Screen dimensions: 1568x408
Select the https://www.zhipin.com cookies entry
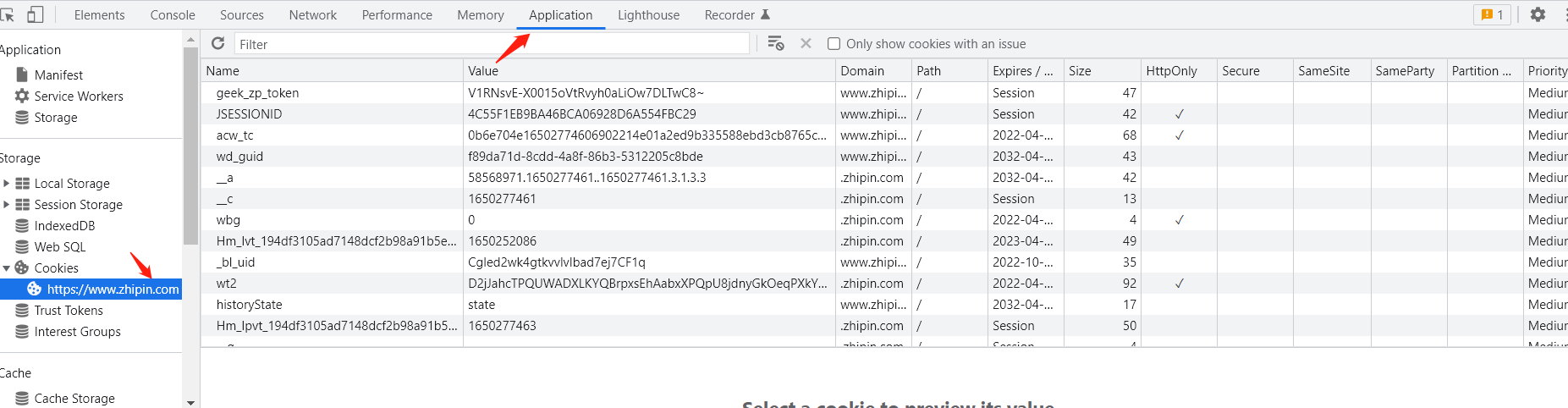[x=113, y=289]
